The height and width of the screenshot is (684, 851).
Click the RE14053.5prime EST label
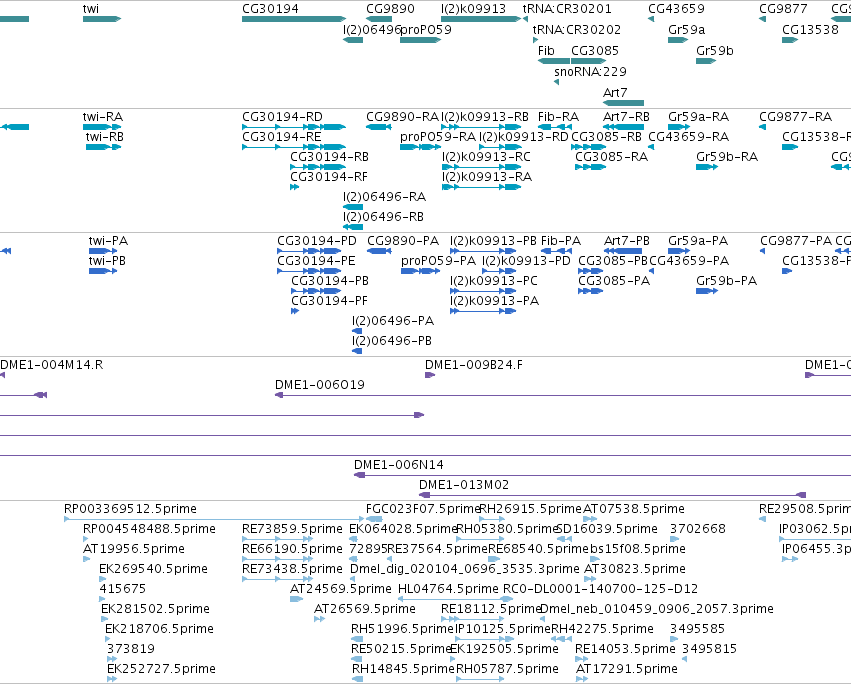click(x=625, y=649)
